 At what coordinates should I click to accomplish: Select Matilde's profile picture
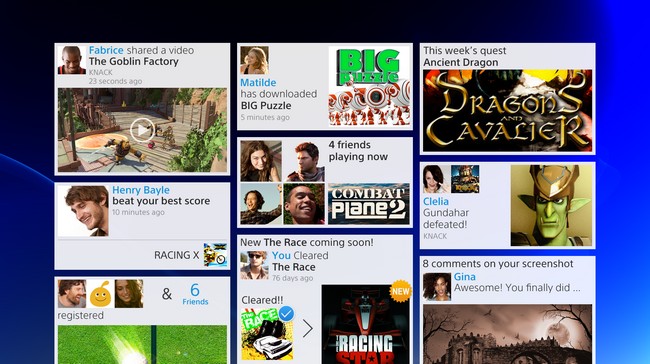coord(255,60)
